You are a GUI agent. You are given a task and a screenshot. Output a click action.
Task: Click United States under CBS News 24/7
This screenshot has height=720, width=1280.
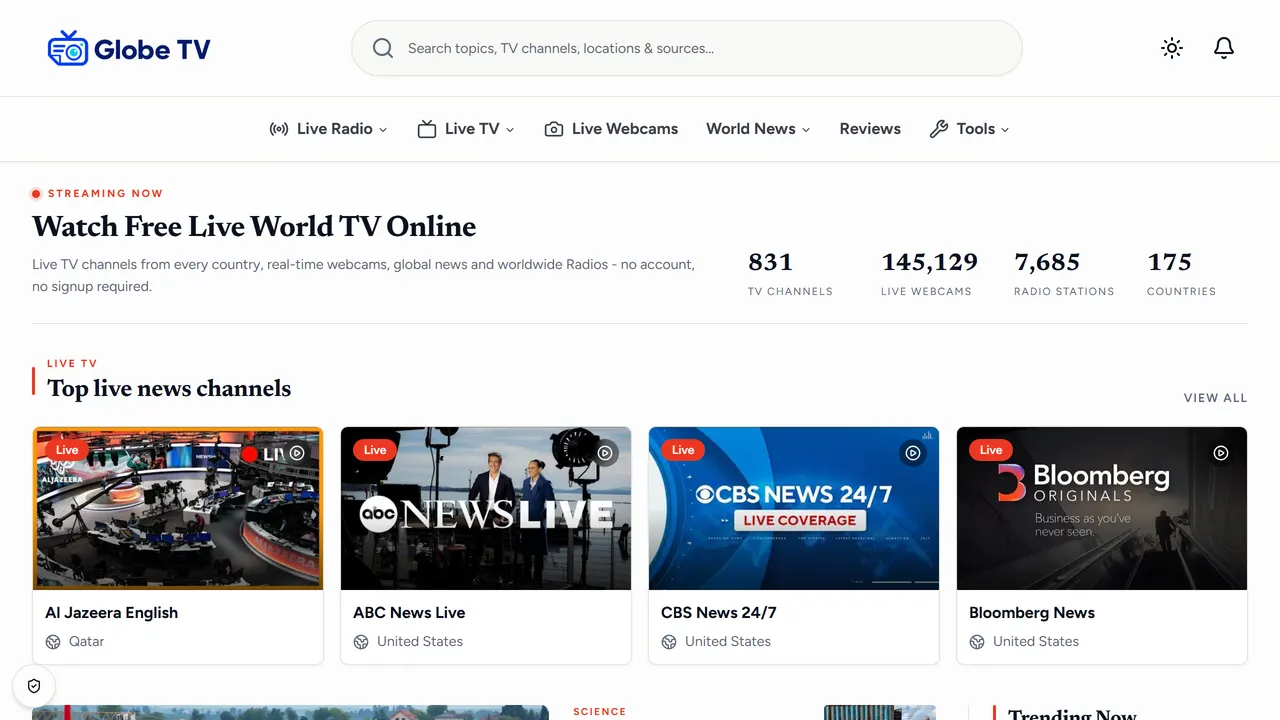(x=728, y=642)
